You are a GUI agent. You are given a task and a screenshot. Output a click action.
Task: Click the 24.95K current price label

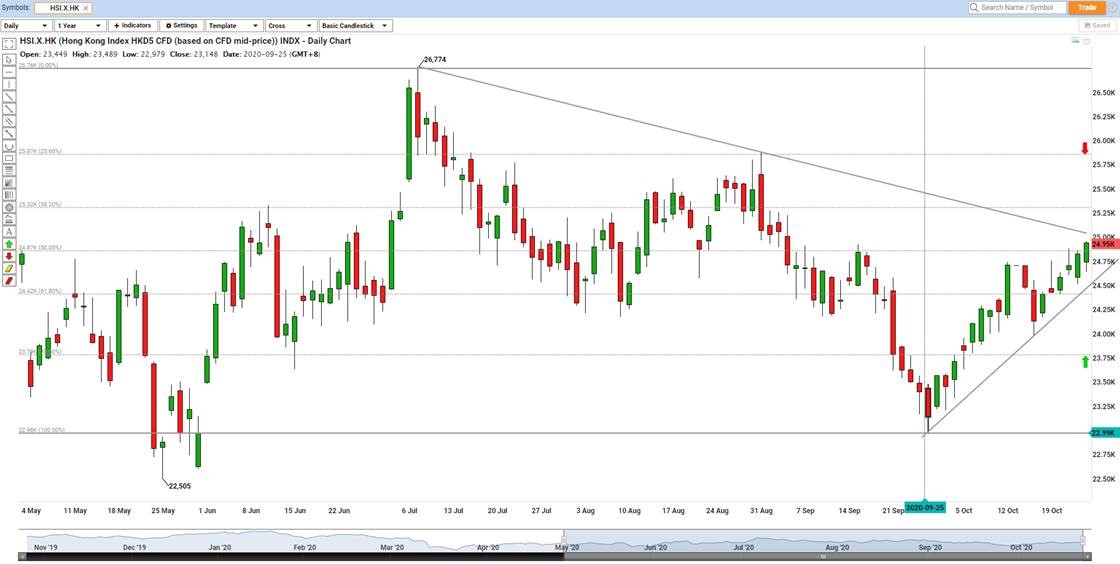1104,244
